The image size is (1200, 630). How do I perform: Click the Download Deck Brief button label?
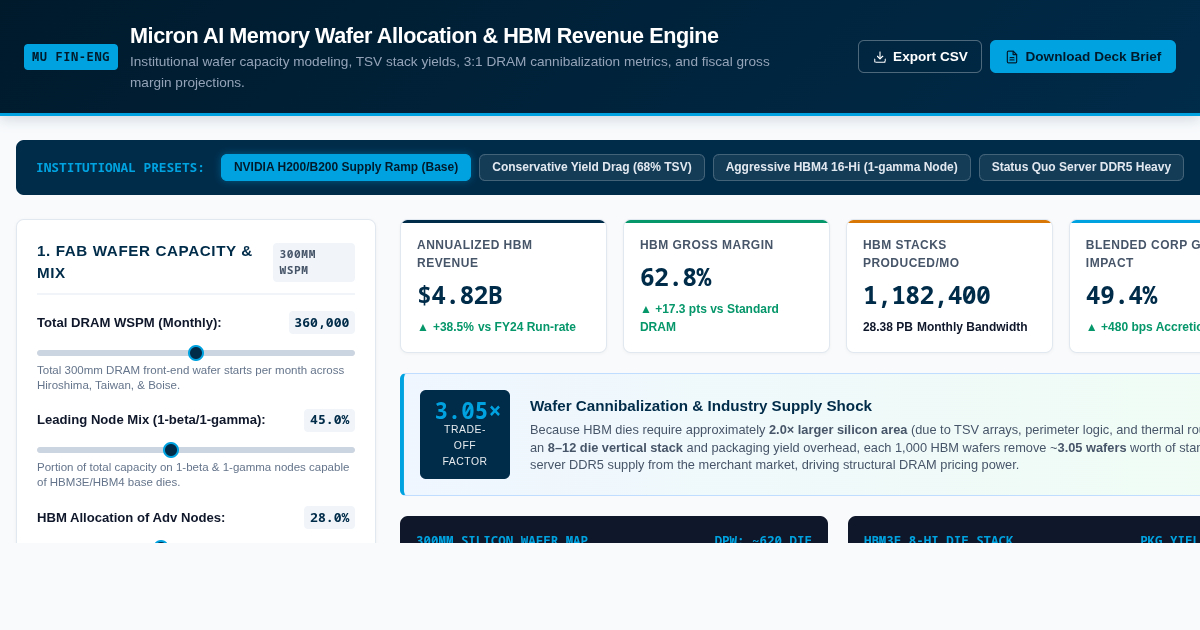1093,57
